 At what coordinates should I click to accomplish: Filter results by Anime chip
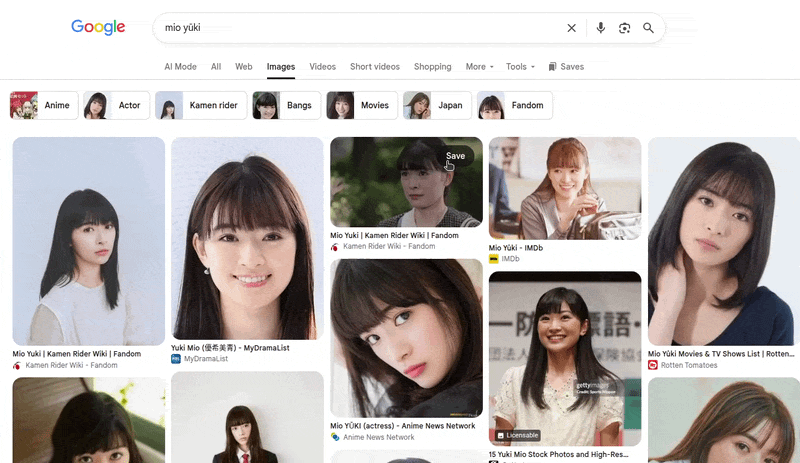click(44, 105)
